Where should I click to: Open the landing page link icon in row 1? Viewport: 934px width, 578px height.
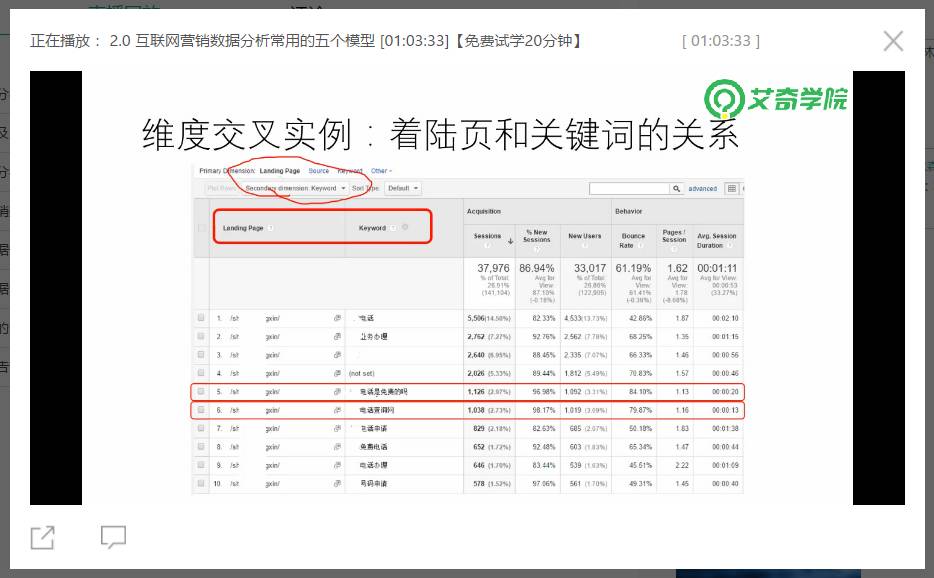click(x=337, y=318)
